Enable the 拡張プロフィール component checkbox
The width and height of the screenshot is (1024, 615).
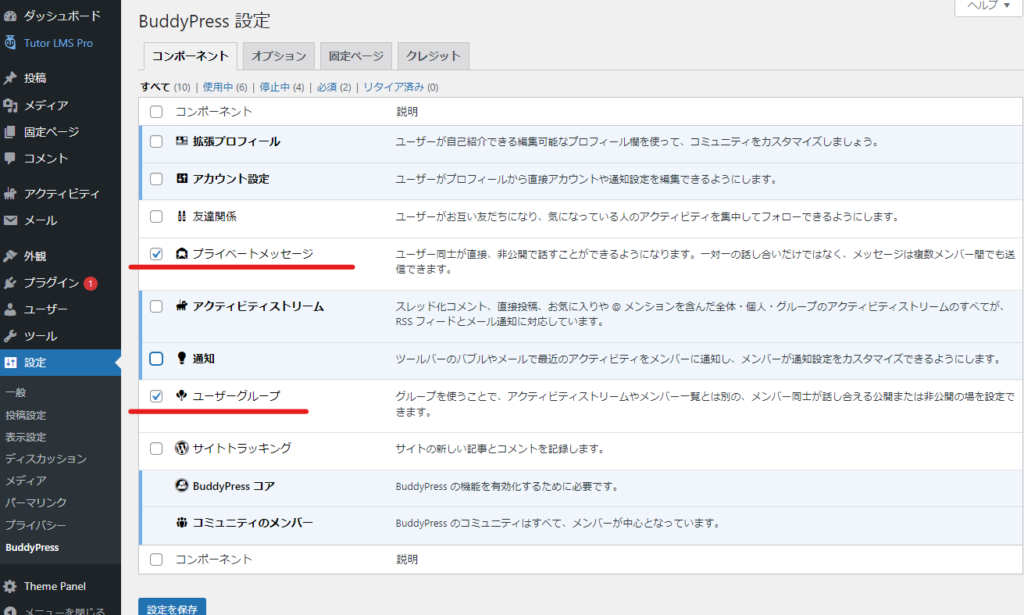(x=156, y=142)
